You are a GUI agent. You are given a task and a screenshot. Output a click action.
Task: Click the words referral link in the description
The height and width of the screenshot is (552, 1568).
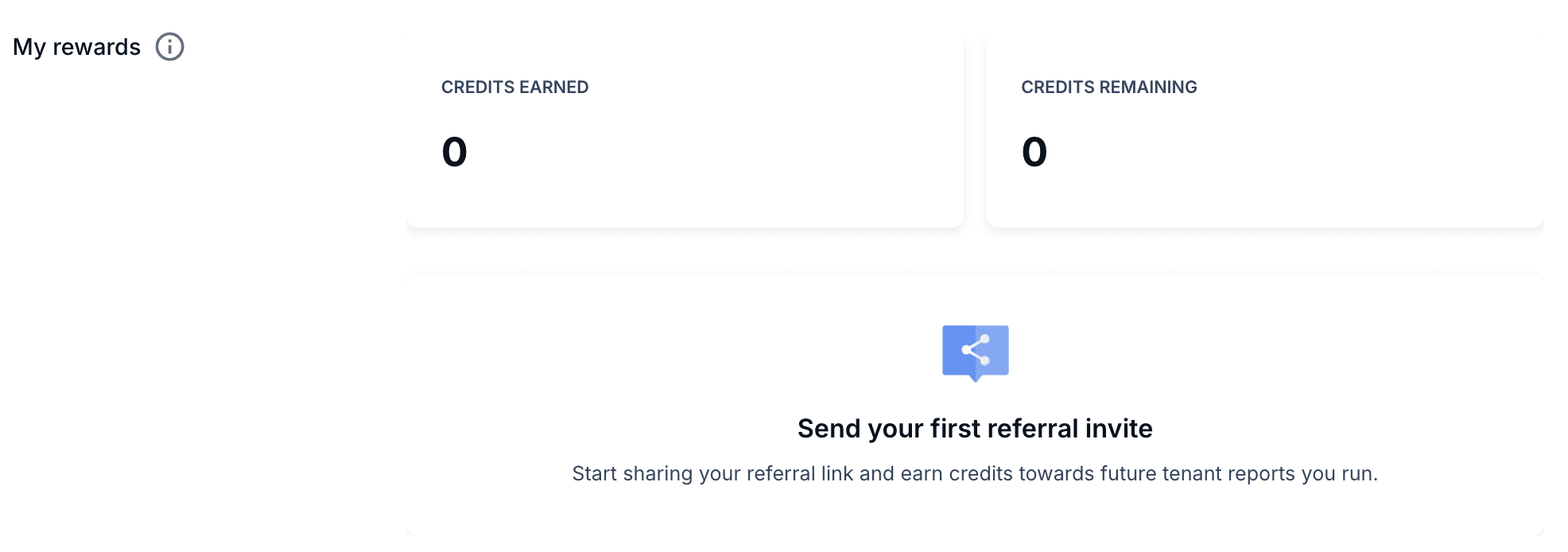(x=800, y=474)
